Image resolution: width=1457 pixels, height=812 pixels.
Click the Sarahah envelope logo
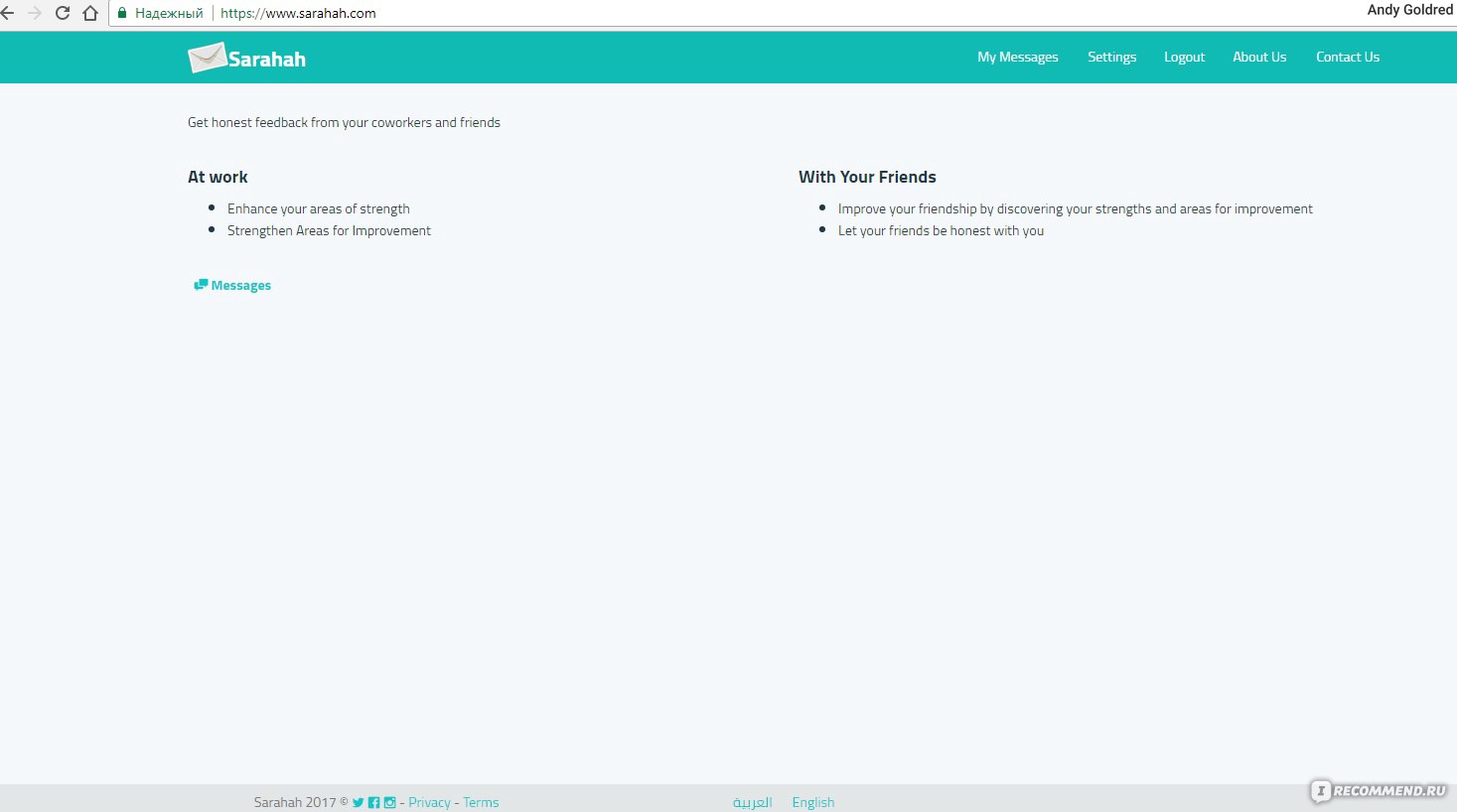pos(207,58)
